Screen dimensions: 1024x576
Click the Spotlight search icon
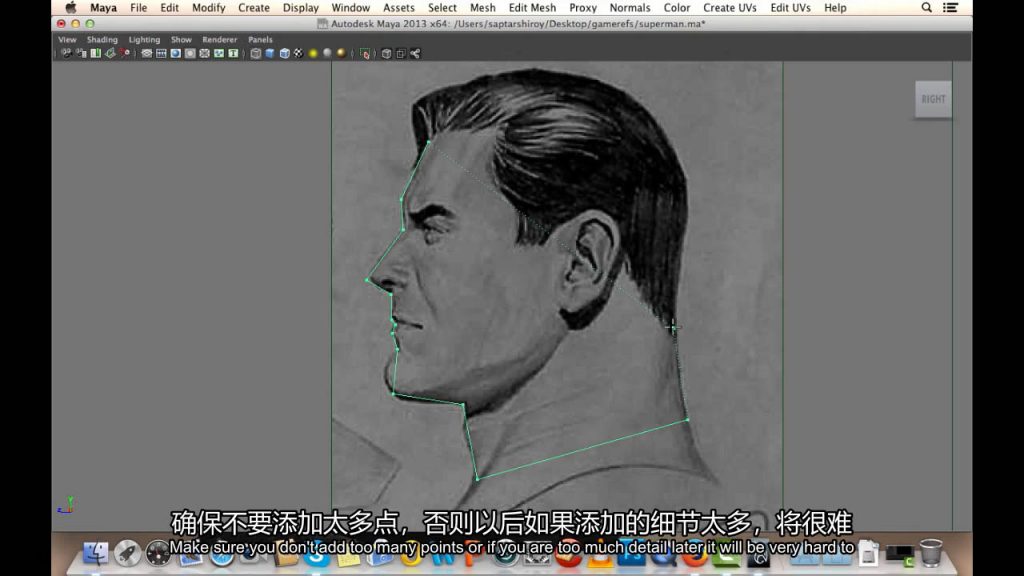point(926,8)
